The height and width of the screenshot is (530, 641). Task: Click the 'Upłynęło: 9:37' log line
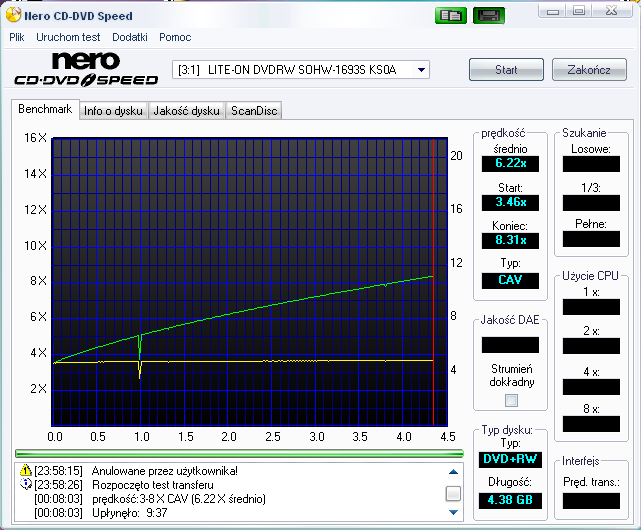click(x=130, y=513)
